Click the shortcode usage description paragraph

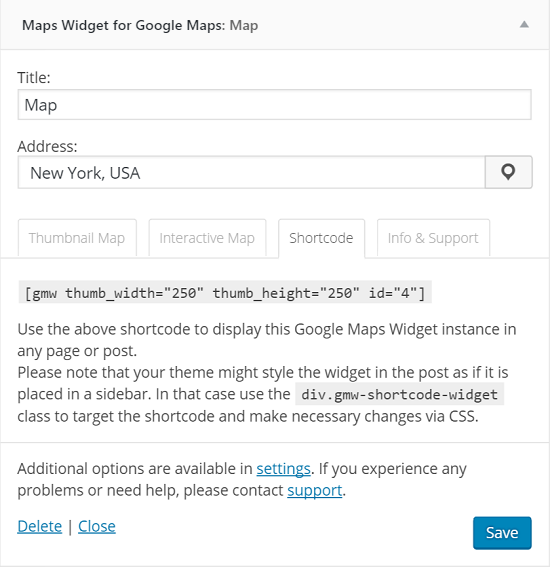pyautogui.click(x=267, y=372)
